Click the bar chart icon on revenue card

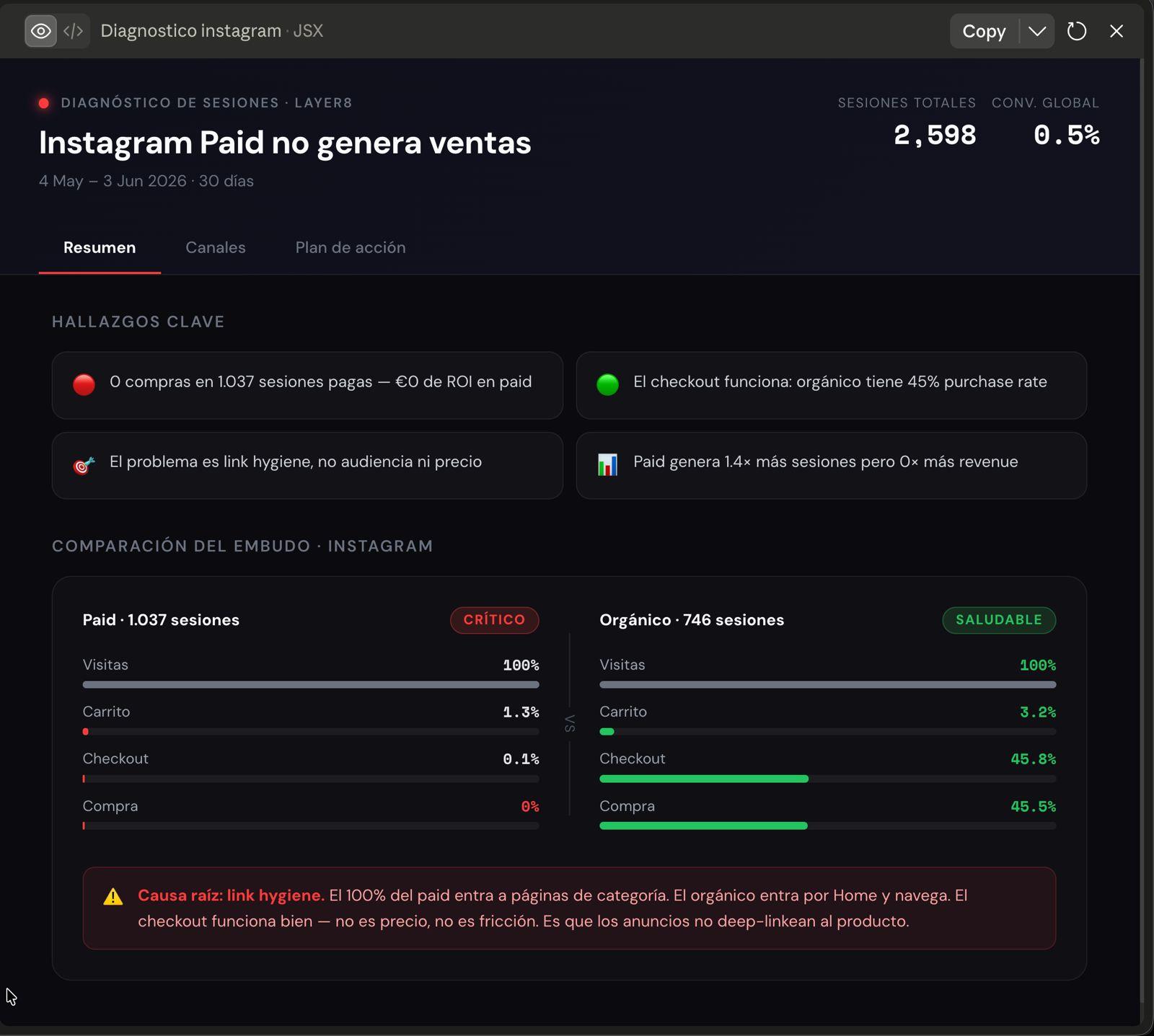click(607, 464)
